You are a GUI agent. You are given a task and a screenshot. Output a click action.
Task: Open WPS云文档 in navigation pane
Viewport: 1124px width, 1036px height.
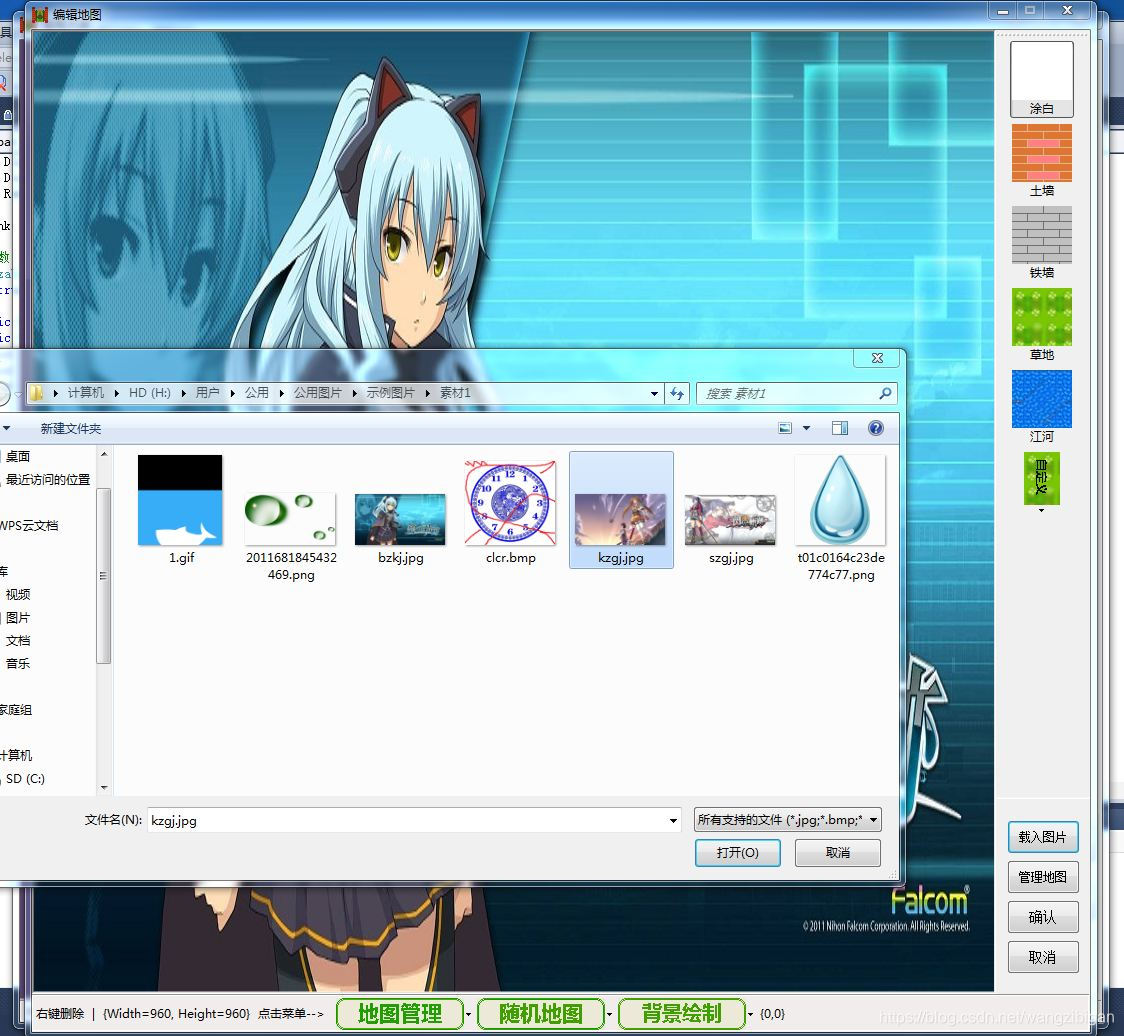point(29,526)
